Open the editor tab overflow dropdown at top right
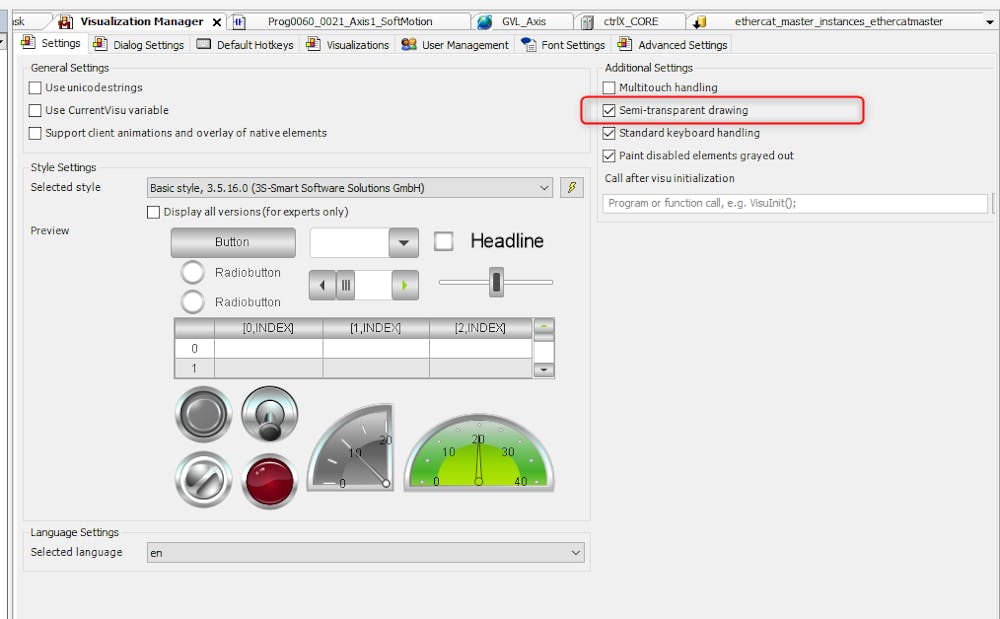This screenshot has width=1000, height=619. tap(989, 19)
